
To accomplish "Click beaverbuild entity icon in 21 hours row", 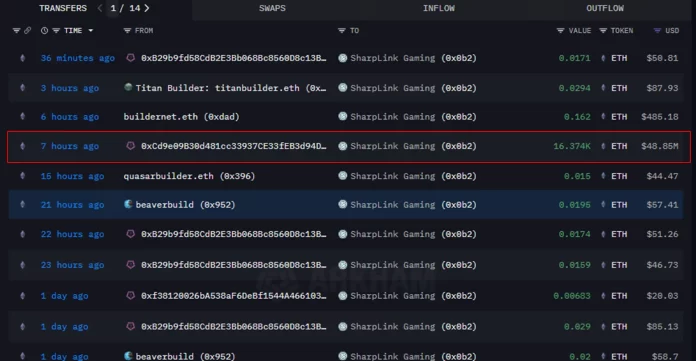I will point(128,204).
